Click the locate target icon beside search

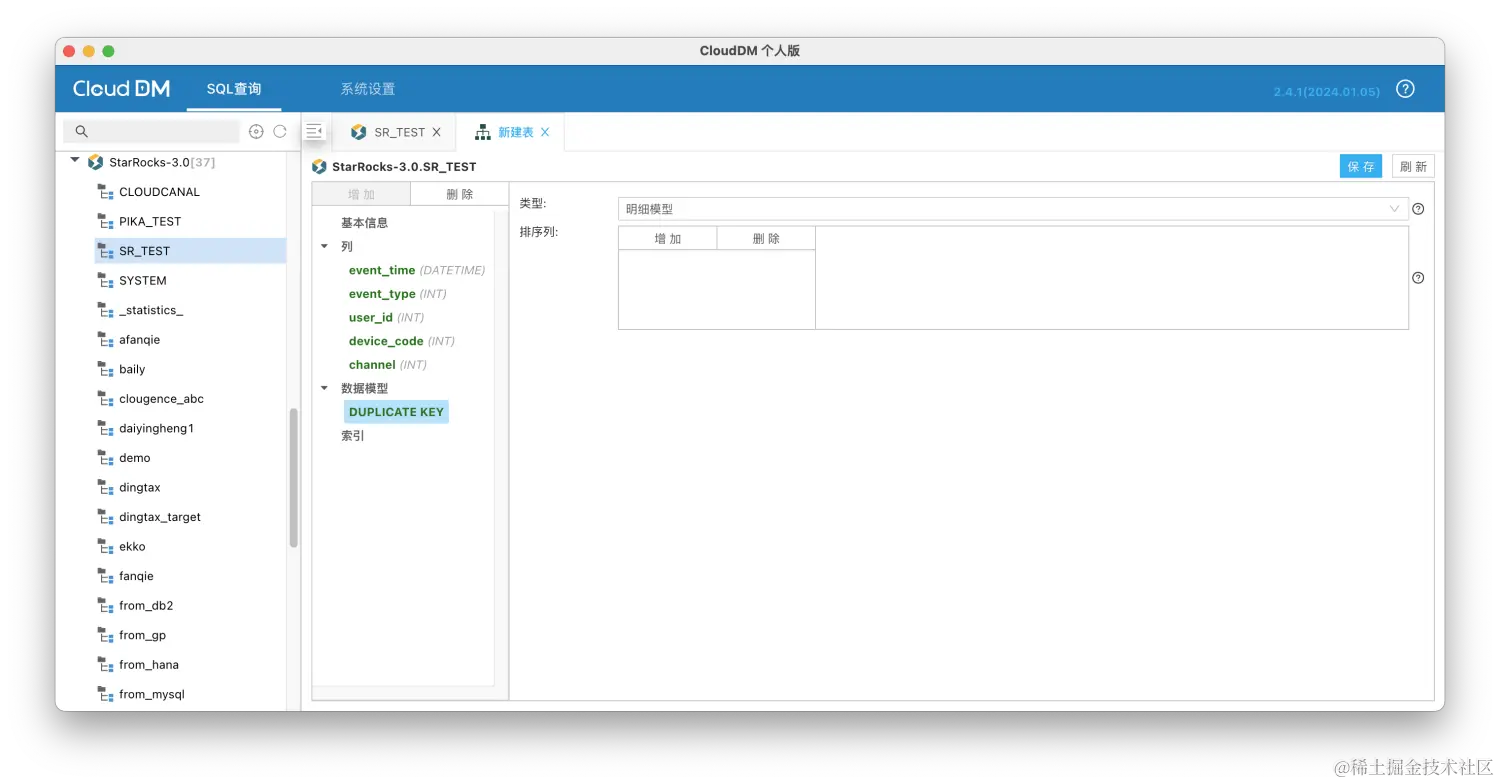click(x=256, y=132)
